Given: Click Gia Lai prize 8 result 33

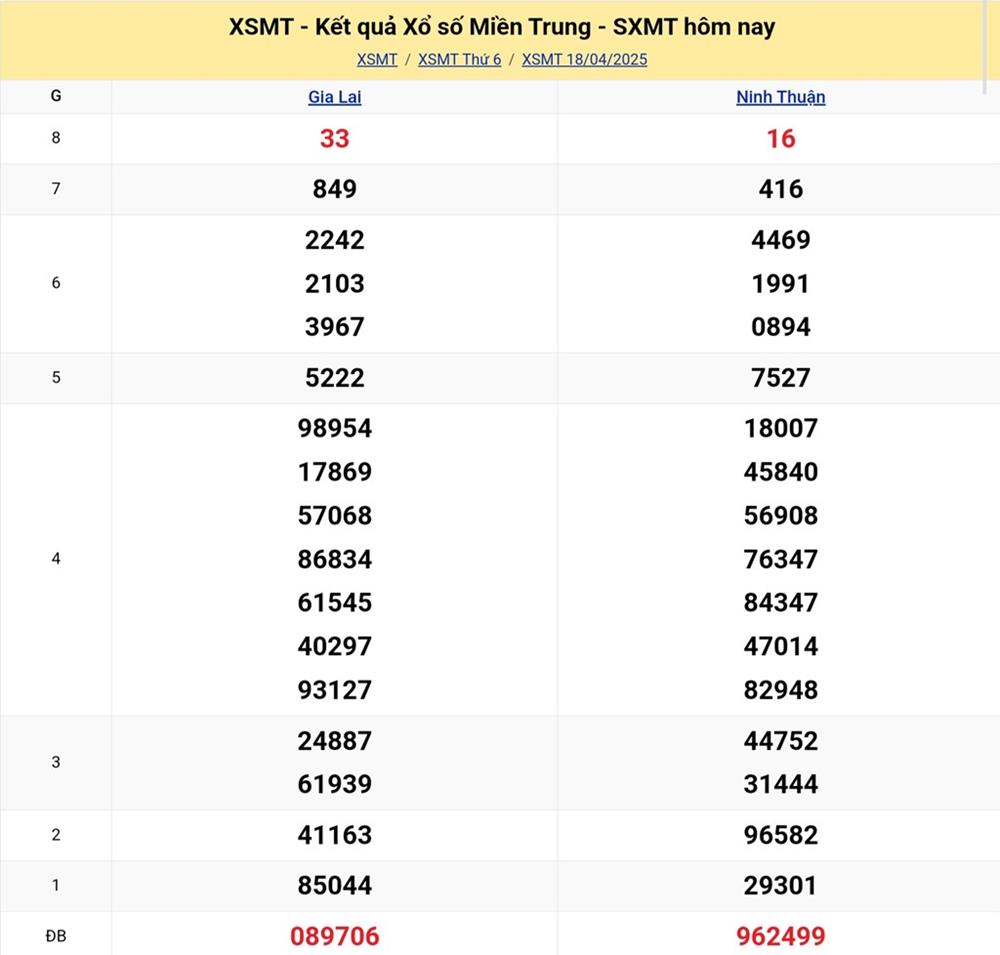Looking at the screenshot, I should point(334,139).
